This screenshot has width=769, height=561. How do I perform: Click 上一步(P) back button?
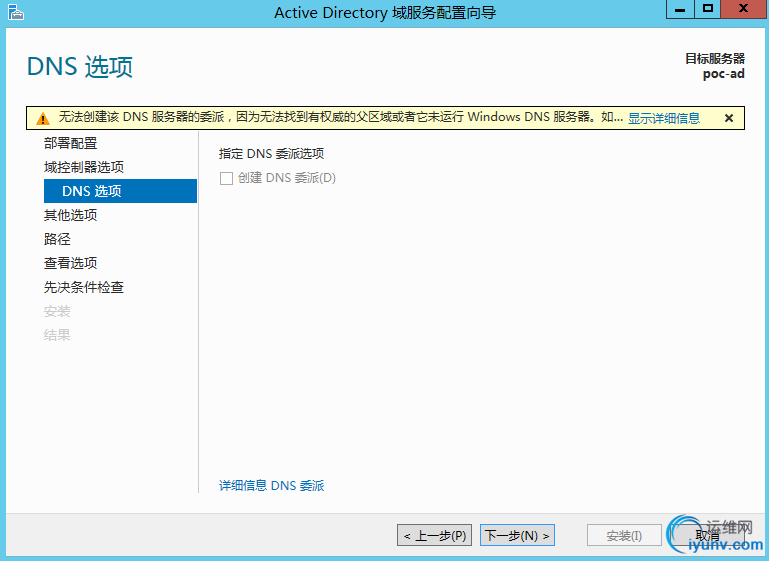pos(435,535)
